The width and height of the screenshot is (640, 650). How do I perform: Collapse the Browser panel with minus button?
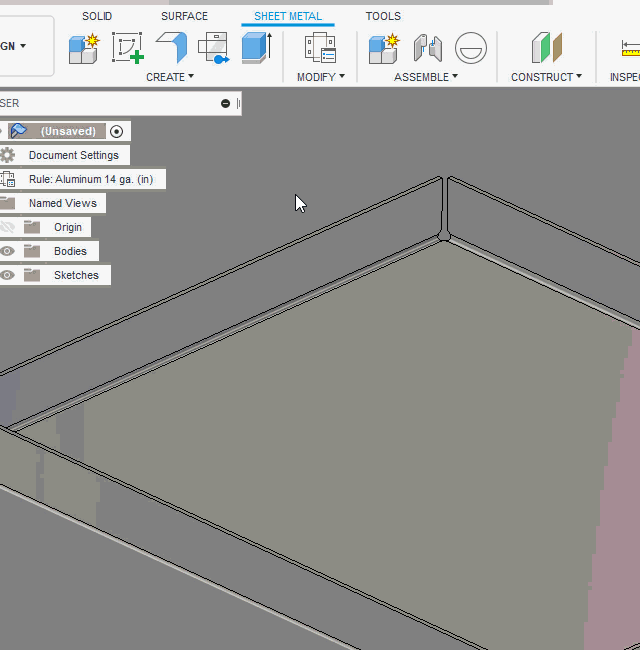click(226, 103)
